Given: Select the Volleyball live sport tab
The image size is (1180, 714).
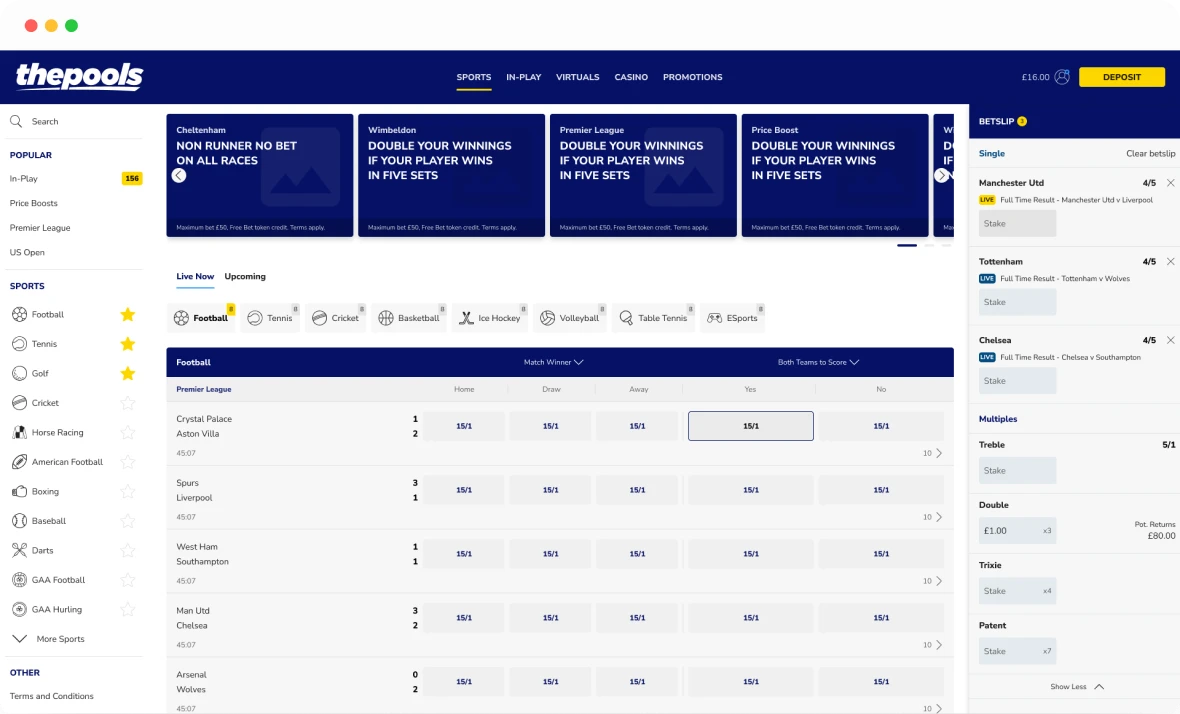Looking at the screenshot, I should tap(570, 318).
